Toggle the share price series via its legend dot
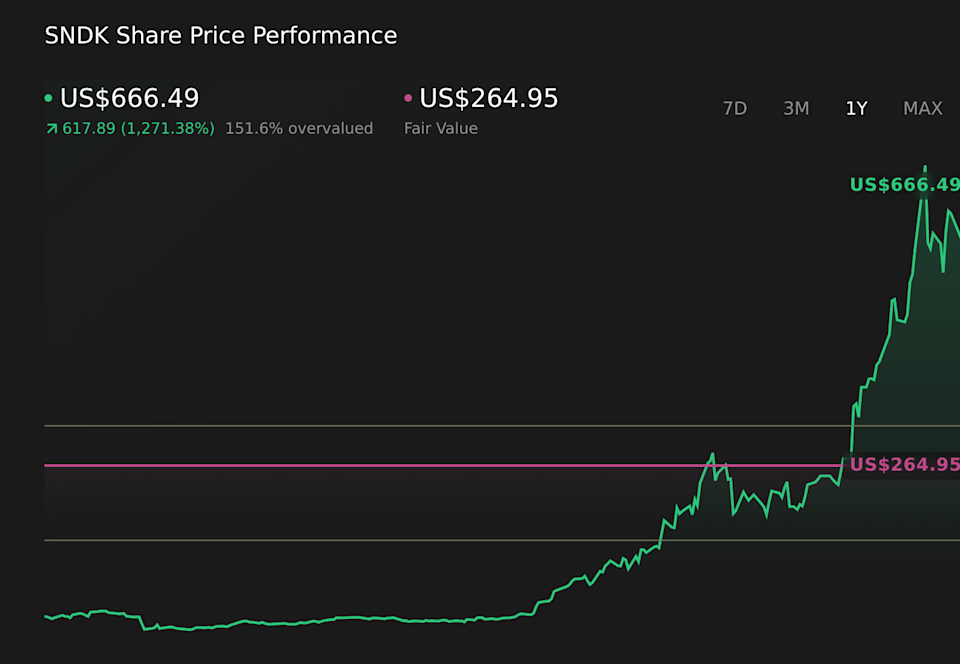The width and height of the screenshot is (960, 664). coord(48,98)
